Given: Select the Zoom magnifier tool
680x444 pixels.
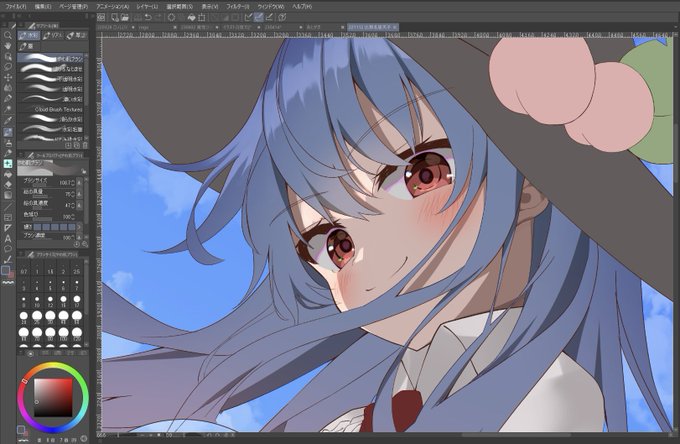Looking at the screenshot, I should [8, 35].
